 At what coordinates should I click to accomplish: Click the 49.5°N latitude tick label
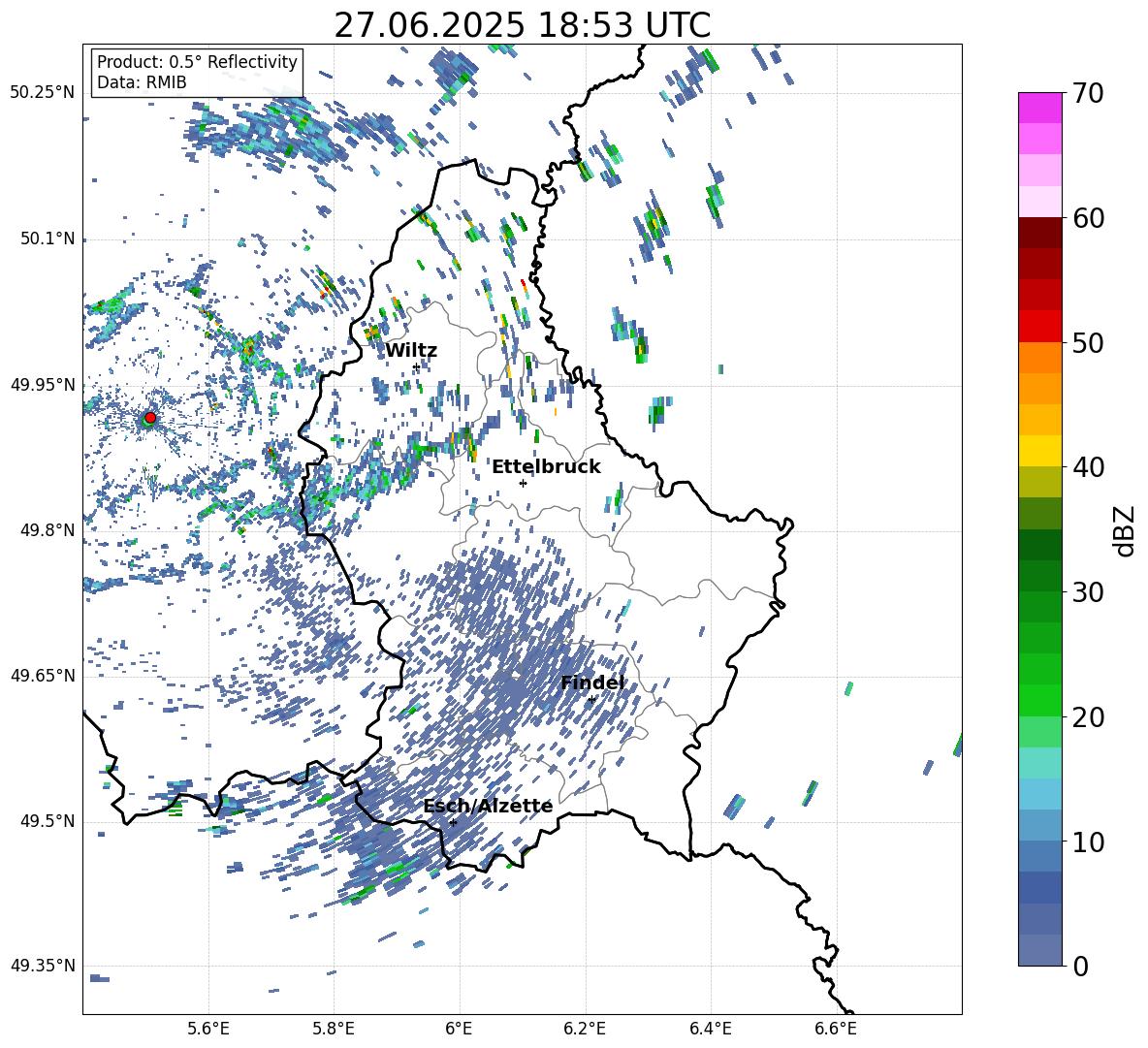point(48,821)
